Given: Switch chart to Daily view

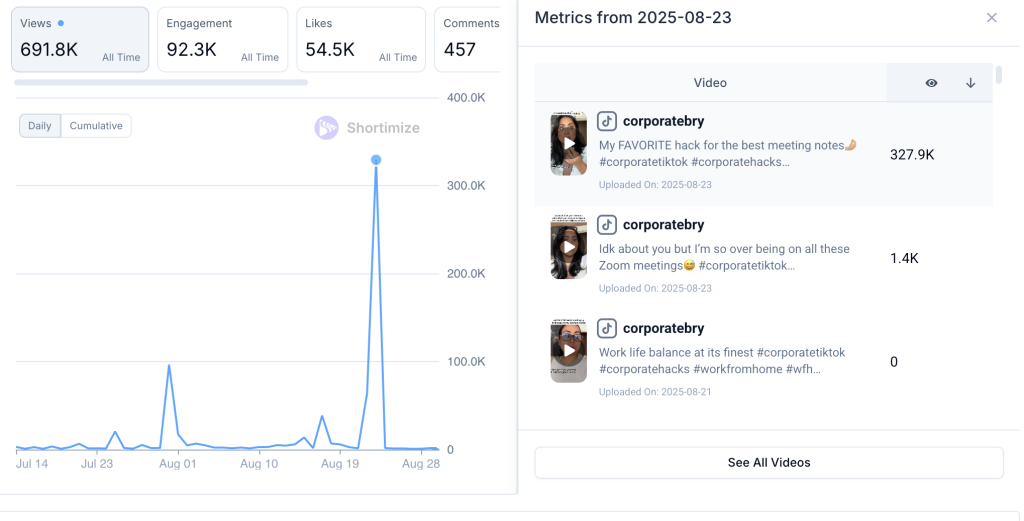Looking at the screenshot, I should pyautogui.click(x=40, y=126).
